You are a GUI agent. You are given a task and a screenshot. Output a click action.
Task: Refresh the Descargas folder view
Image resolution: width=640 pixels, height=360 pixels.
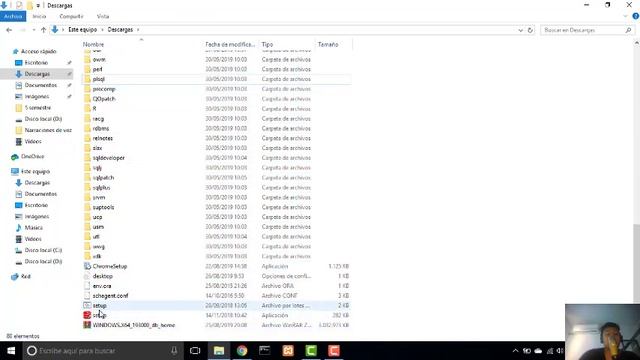coord(530,30)
